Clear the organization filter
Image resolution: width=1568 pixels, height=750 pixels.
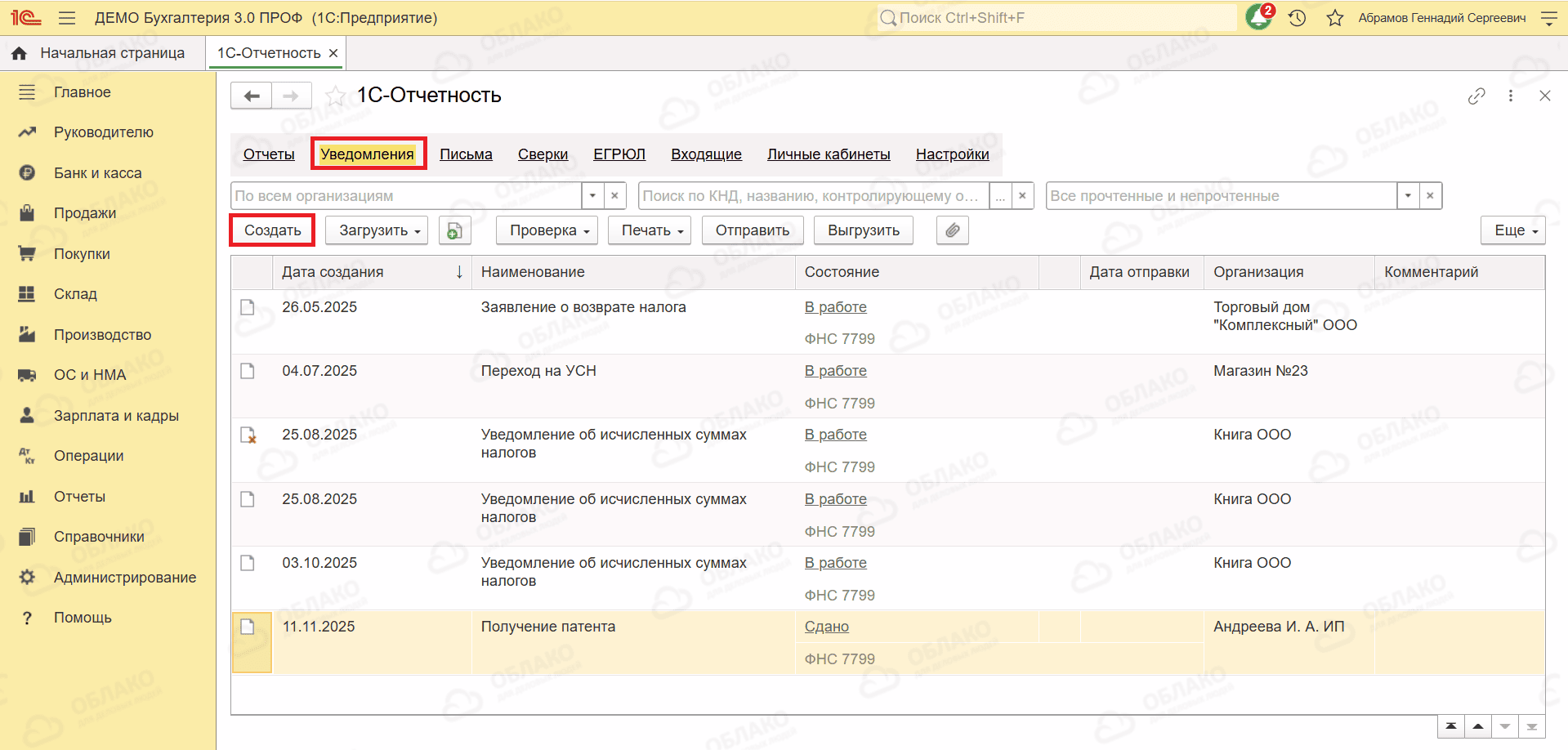(x=614, y=196)
